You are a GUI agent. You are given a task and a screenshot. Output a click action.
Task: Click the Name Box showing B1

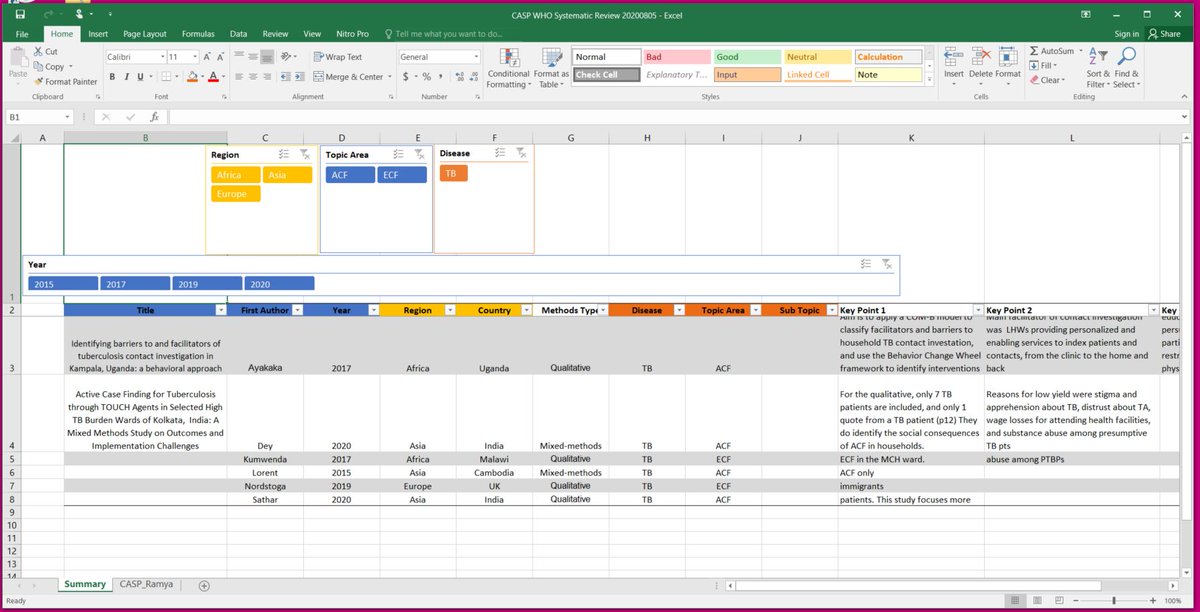[x=37, y=116]
